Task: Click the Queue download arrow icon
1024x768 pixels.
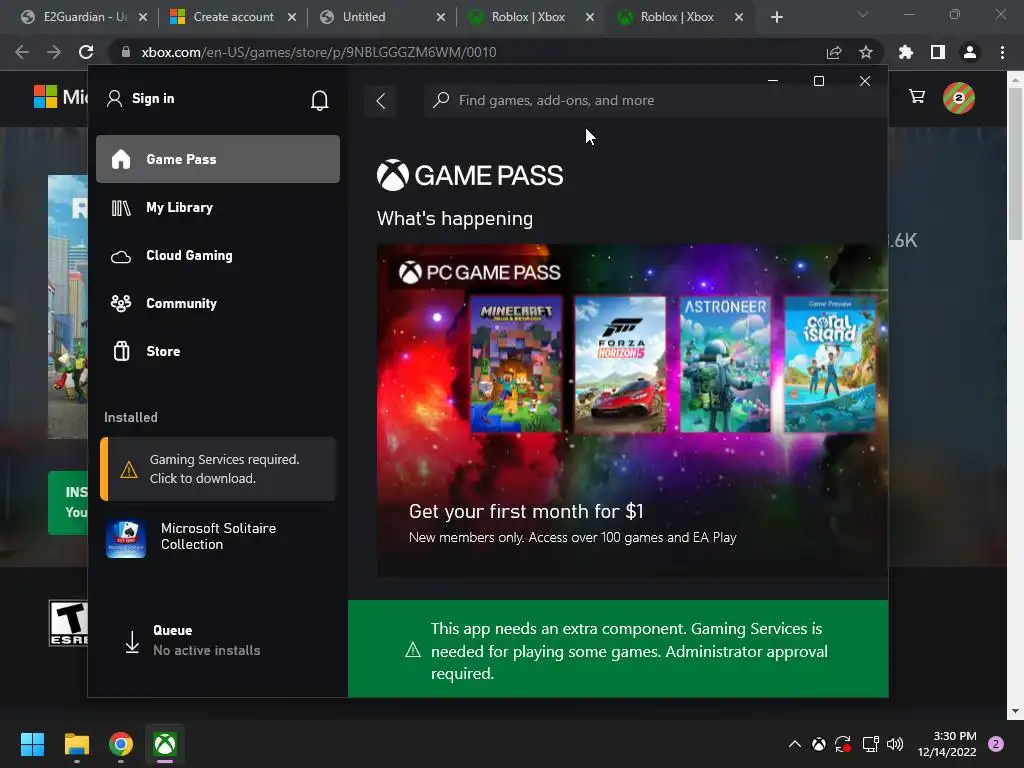Action: pos(132,642)
